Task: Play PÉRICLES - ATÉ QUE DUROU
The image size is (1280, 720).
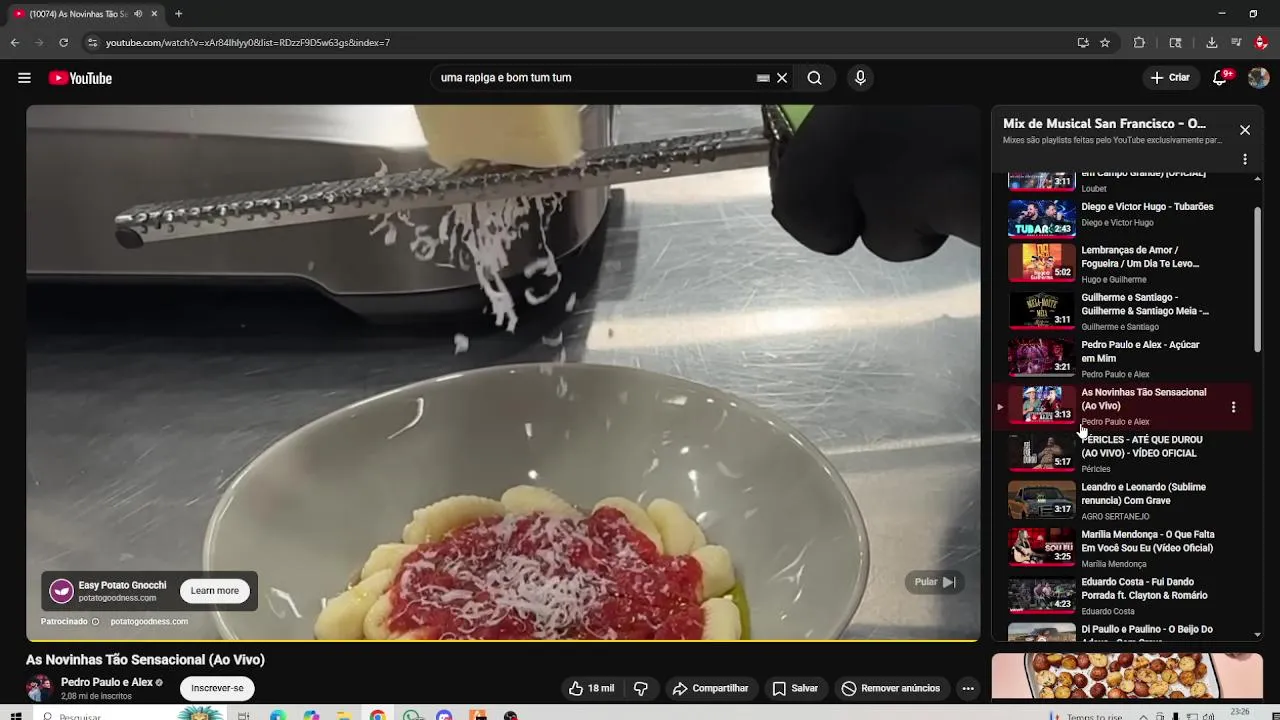Action: (1121, 453)
